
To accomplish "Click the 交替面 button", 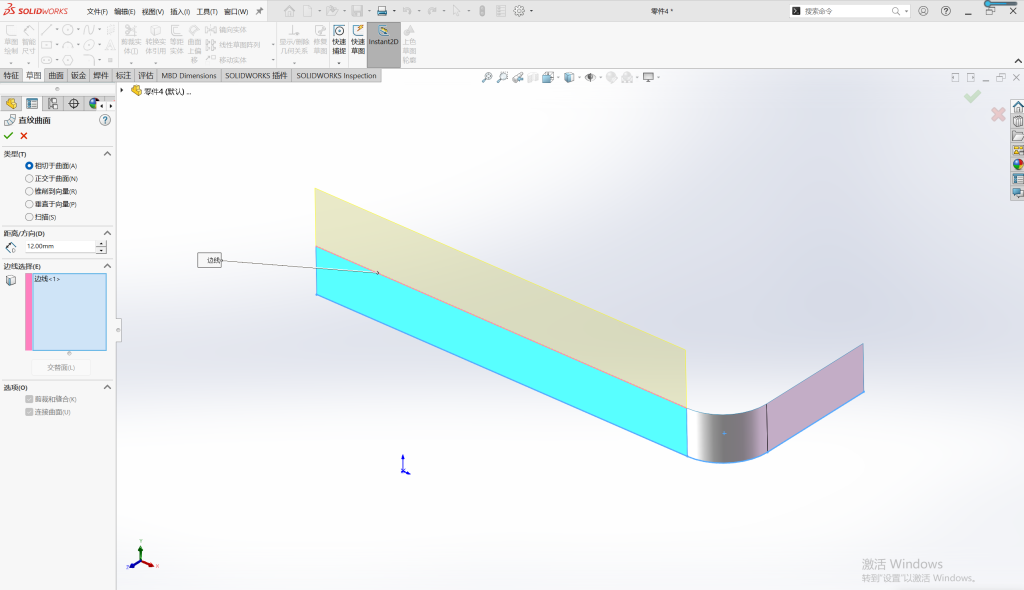I will [61, 367].
